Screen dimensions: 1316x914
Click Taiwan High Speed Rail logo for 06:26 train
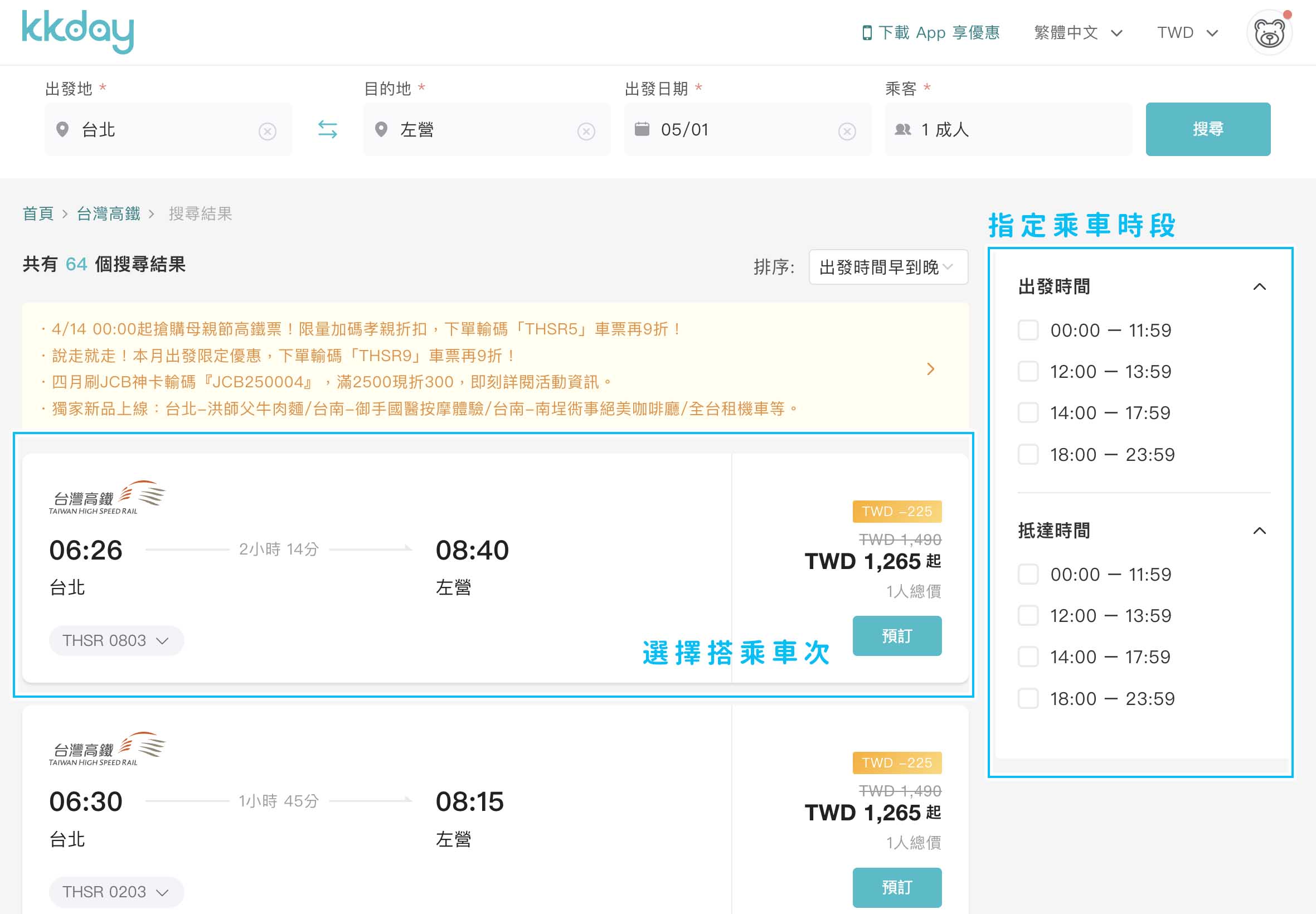tap(107, 498)
